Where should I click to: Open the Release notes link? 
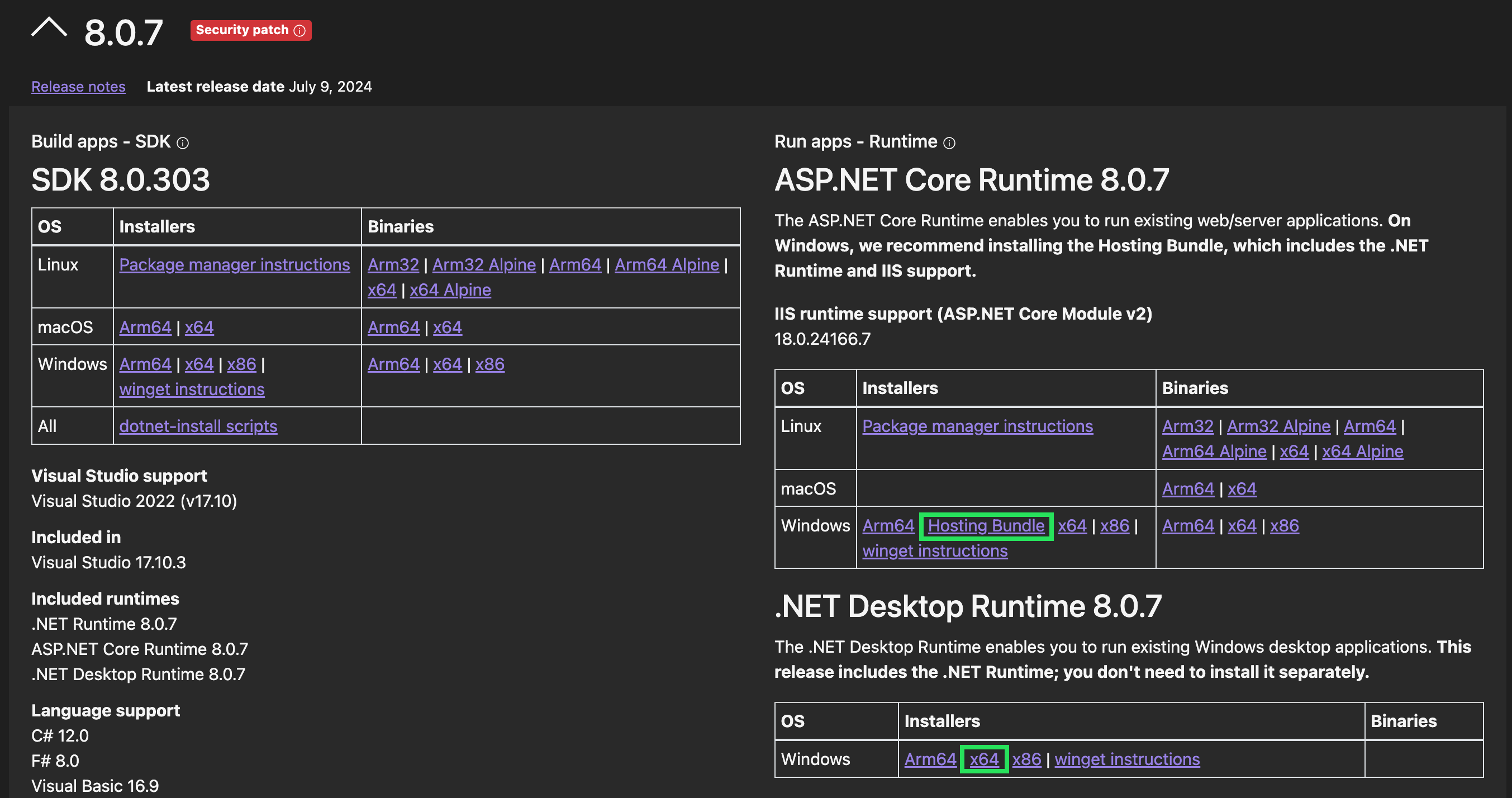78,86
